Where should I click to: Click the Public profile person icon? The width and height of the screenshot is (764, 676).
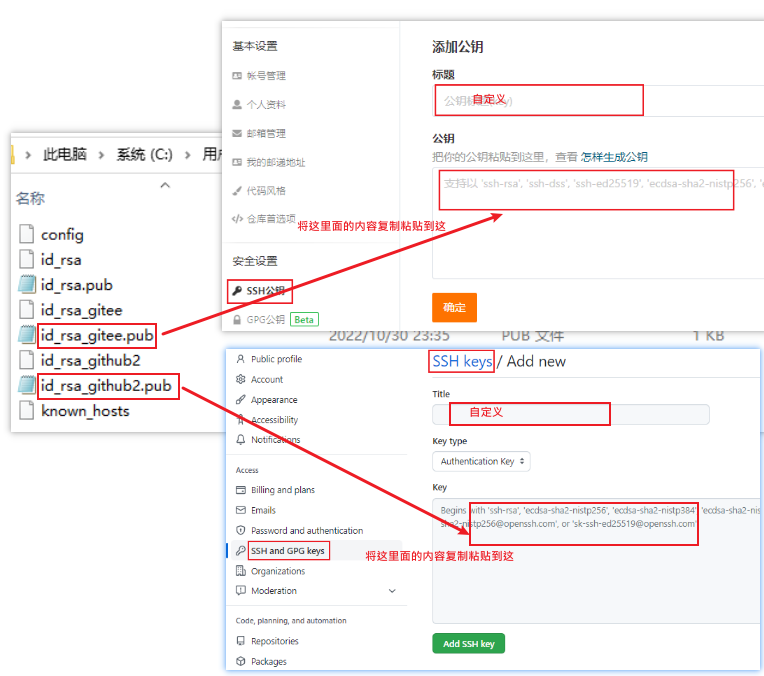pyautogui.click(x=240, y=359)
